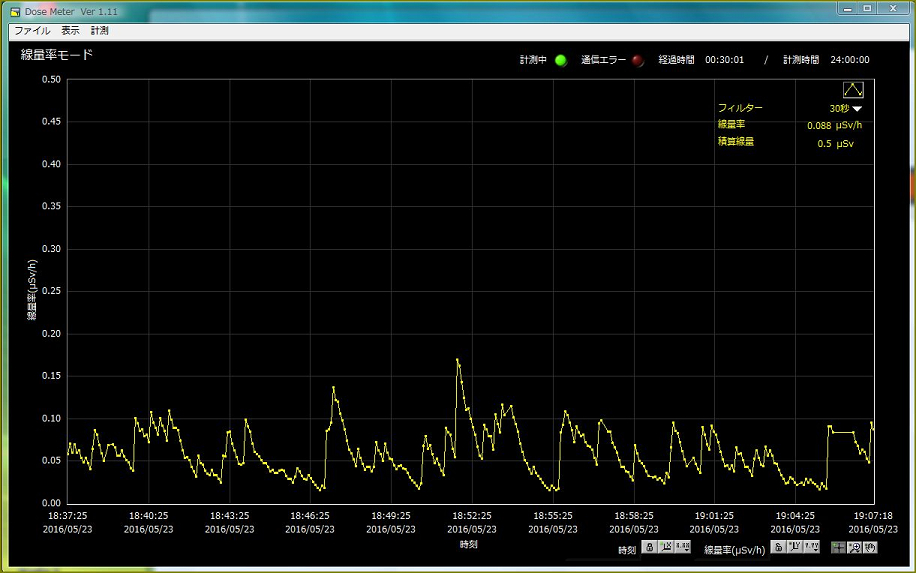Click the 0.088 μSv/h dose rate value
The image size is (916, 573).
pyautogui.click(x=834, y=125)
